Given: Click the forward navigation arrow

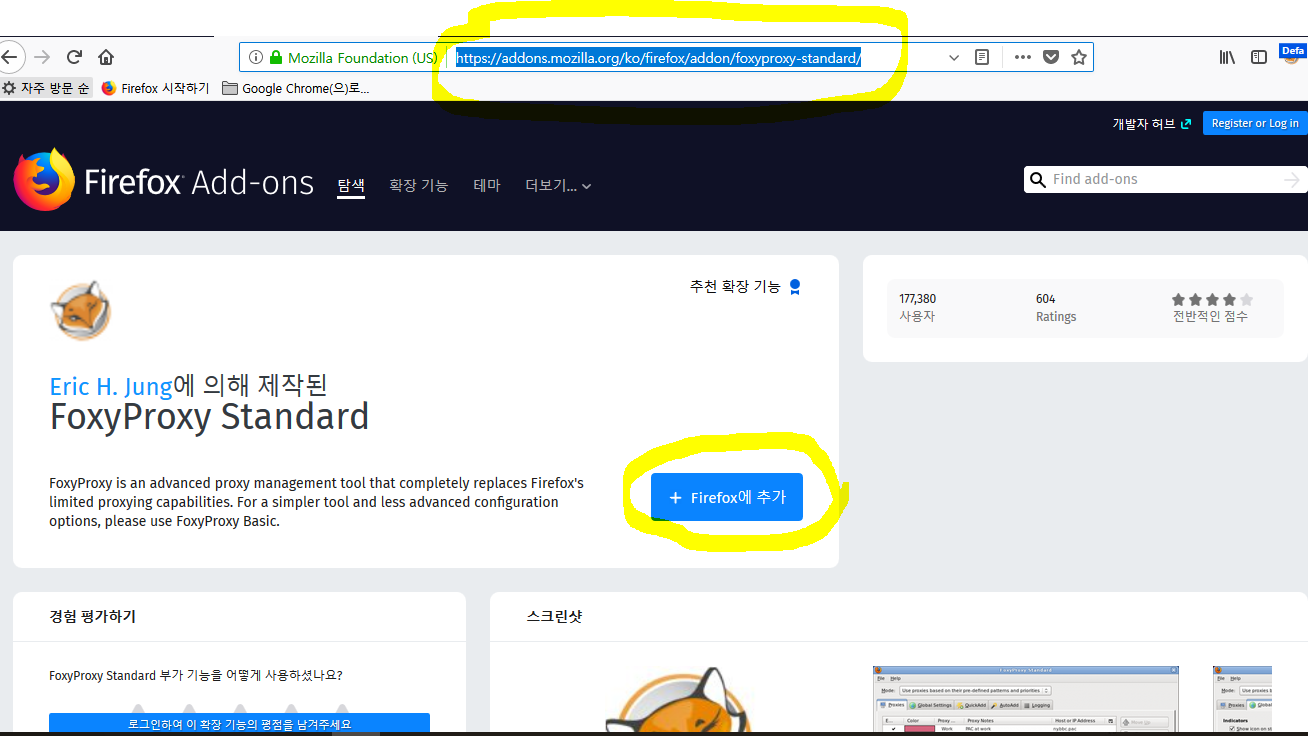Looking at the screenshot, I should [42, 57].
